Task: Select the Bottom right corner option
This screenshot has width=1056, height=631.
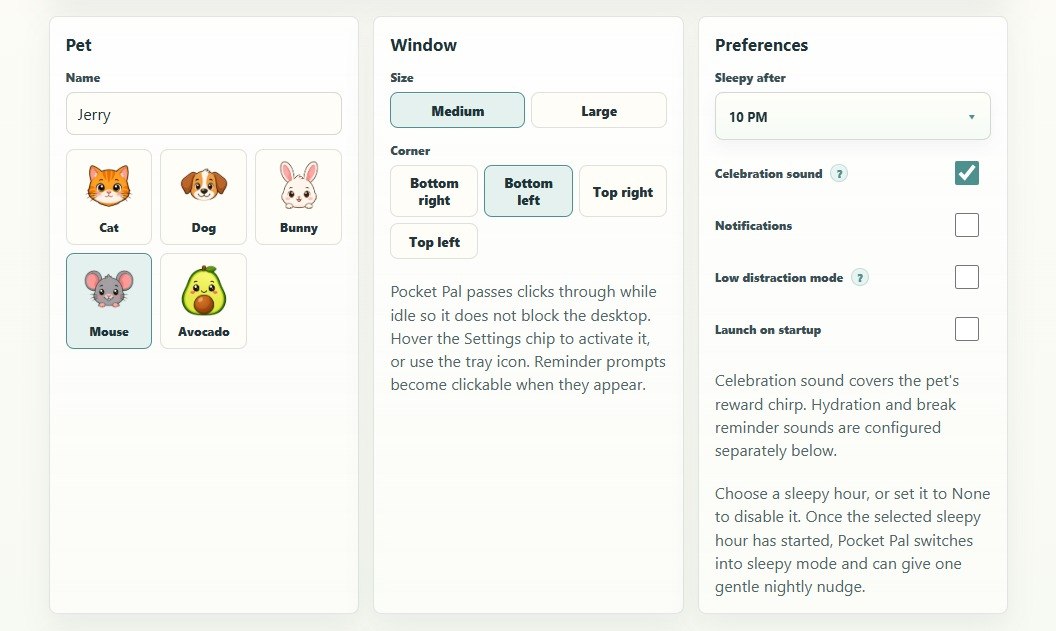Action: click(434, 191)
